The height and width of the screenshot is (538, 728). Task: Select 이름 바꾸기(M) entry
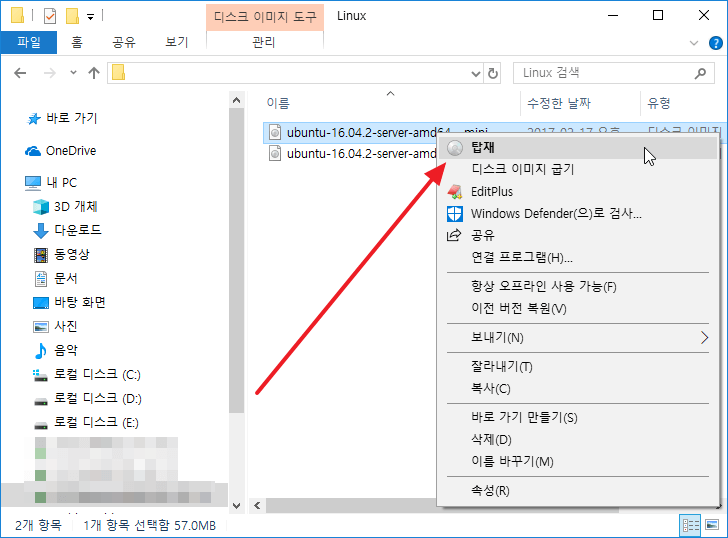(x=578, y=461)
